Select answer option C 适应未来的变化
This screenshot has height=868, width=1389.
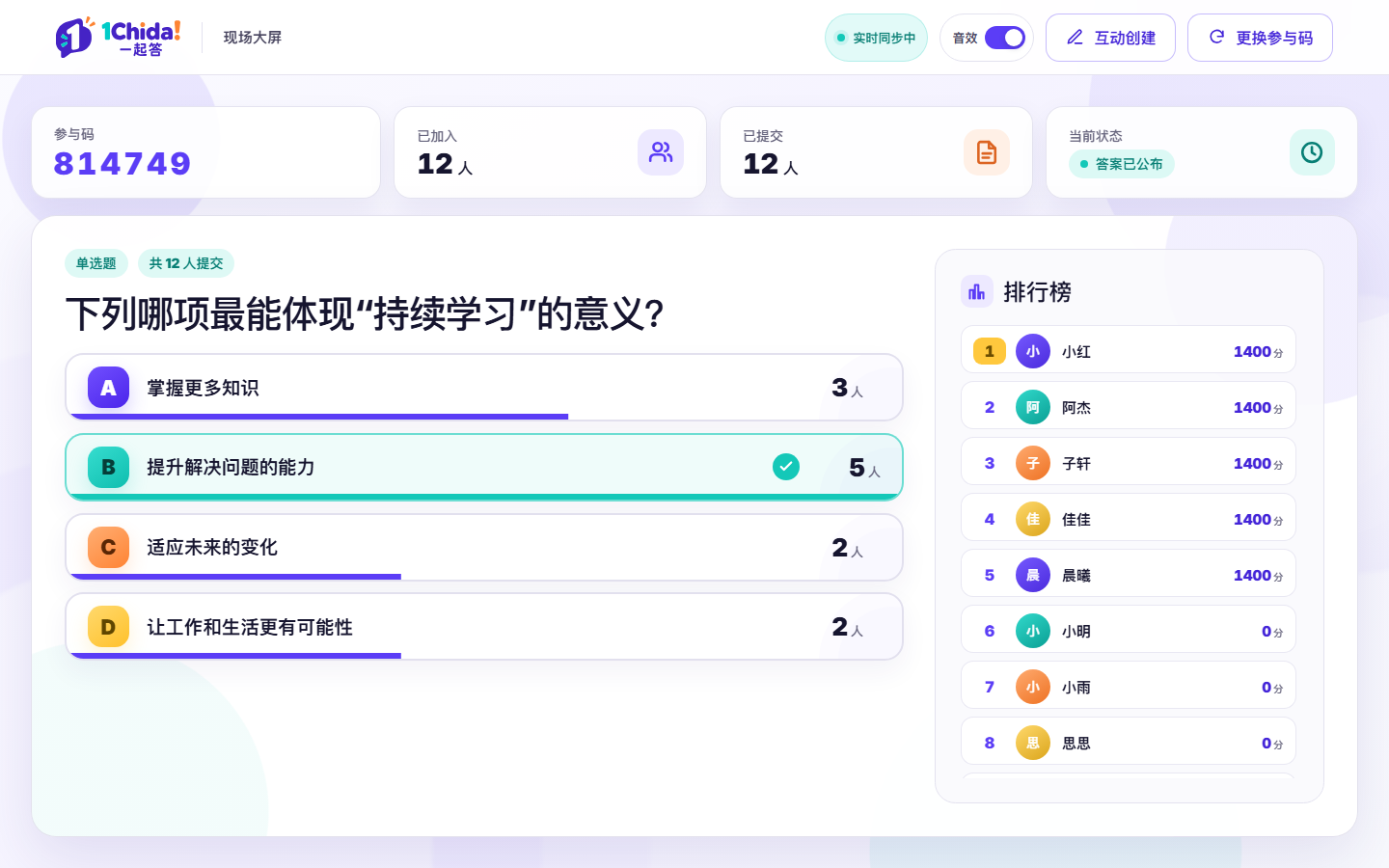(x=484, y=547)
